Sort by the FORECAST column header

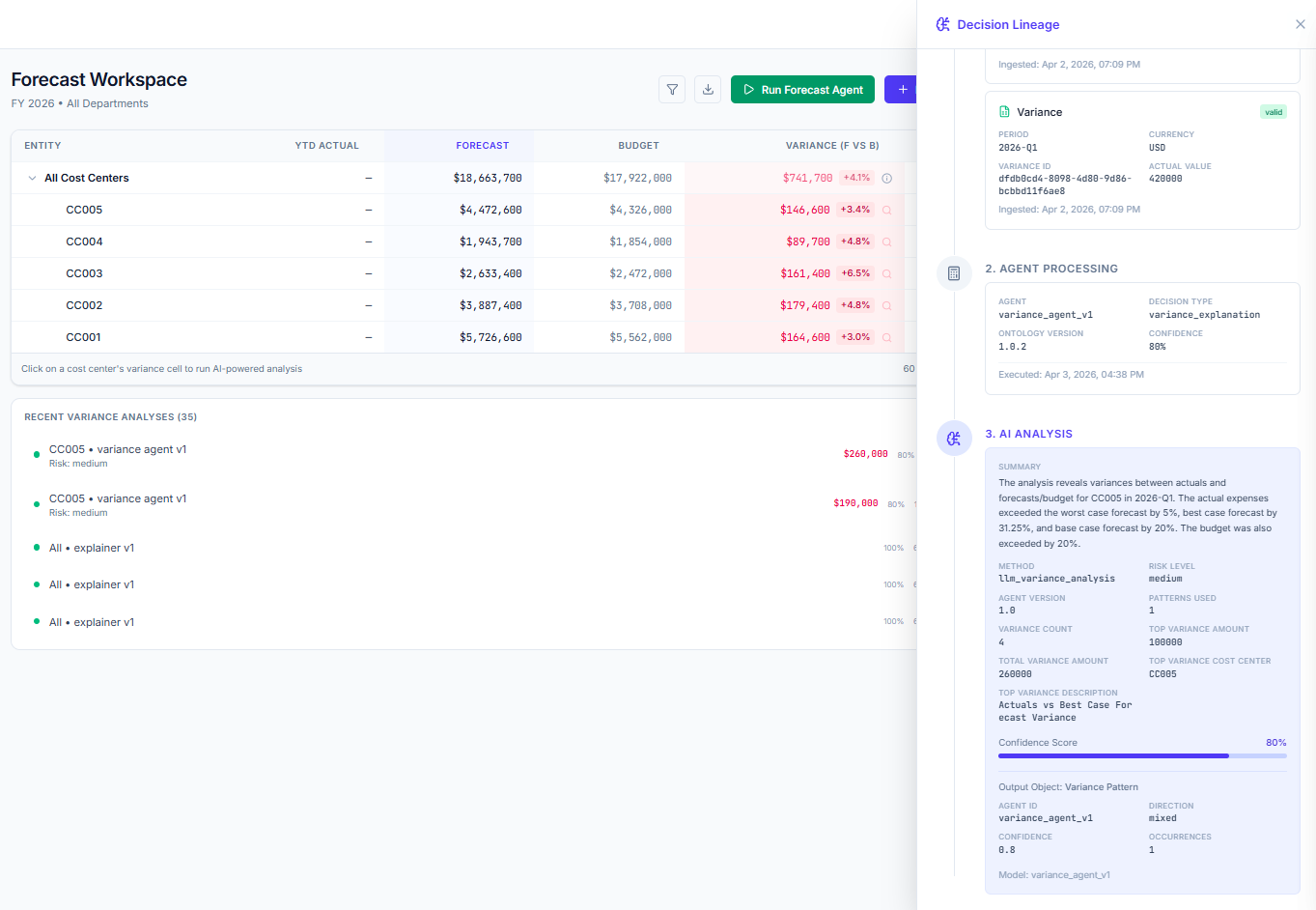[x=483, y=145]
